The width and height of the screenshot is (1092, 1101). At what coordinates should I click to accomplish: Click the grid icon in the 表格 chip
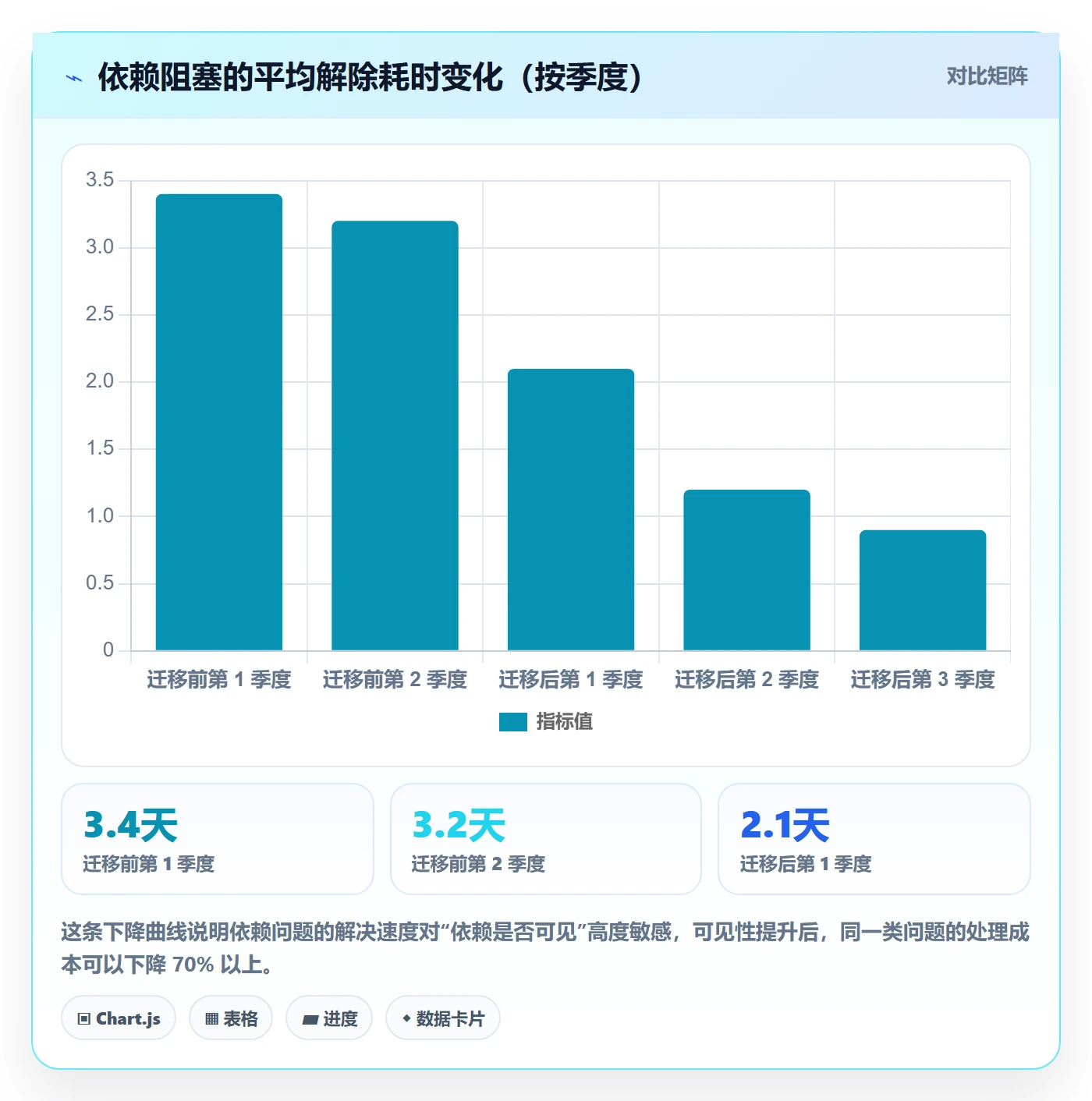211,1019
